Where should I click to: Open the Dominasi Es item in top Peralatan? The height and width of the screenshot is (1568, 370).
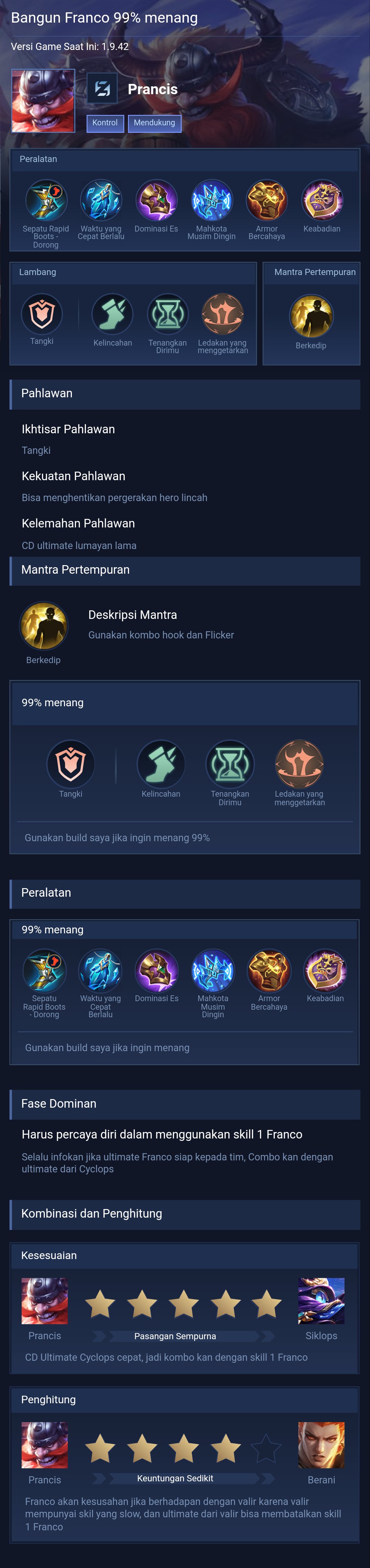[x=156, y=200]
